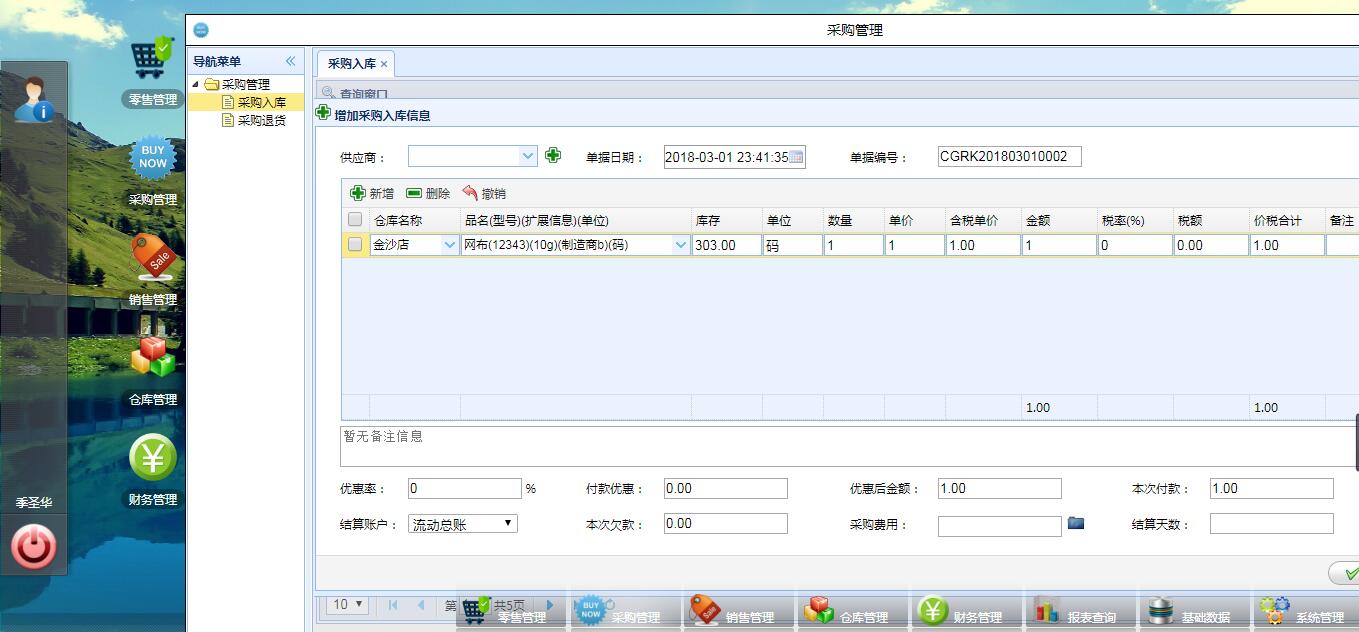Open the page size dropdown showing 10

[349, 605]
